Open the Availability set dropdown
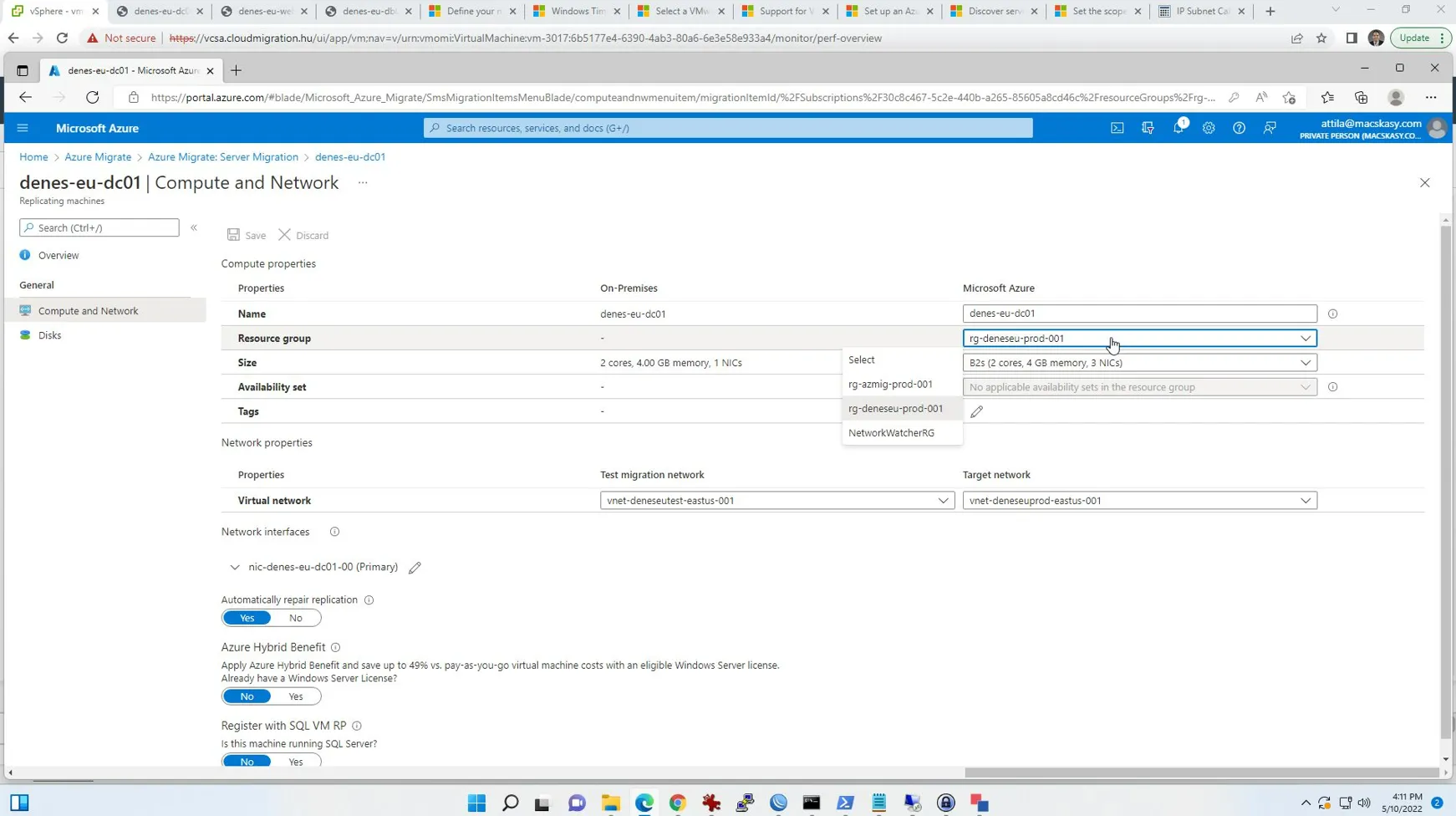1456x816 pixels. coord(1139,387)
